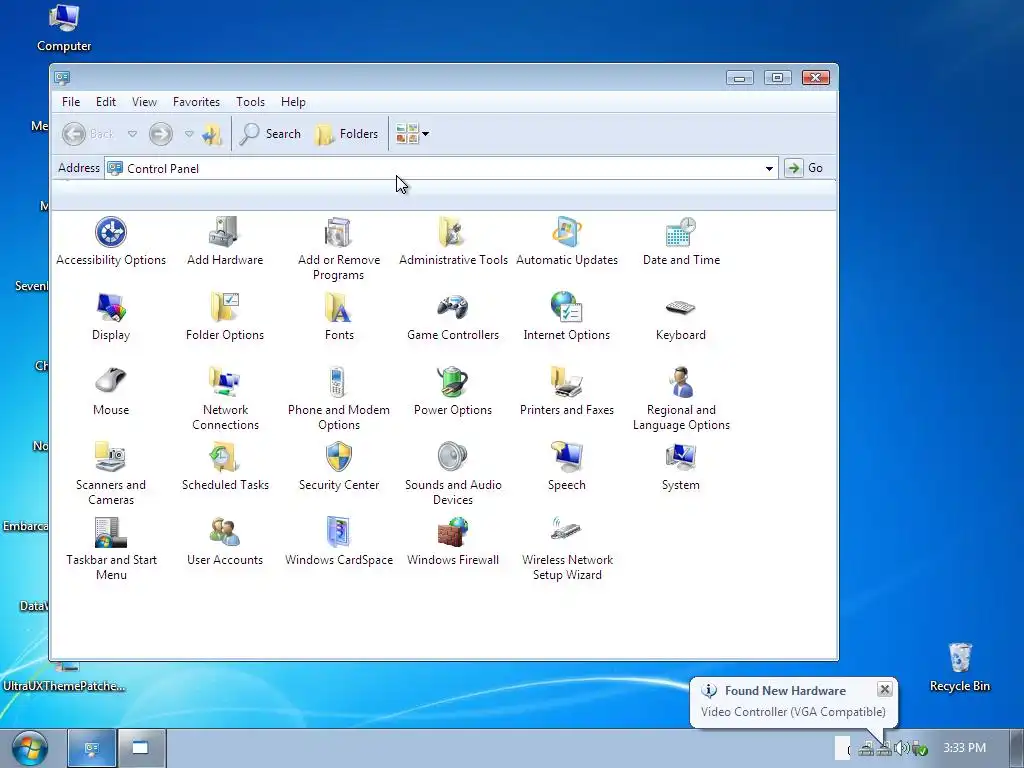
Task: Expand the Back history dropdown arrow
Action: [133, 134]
